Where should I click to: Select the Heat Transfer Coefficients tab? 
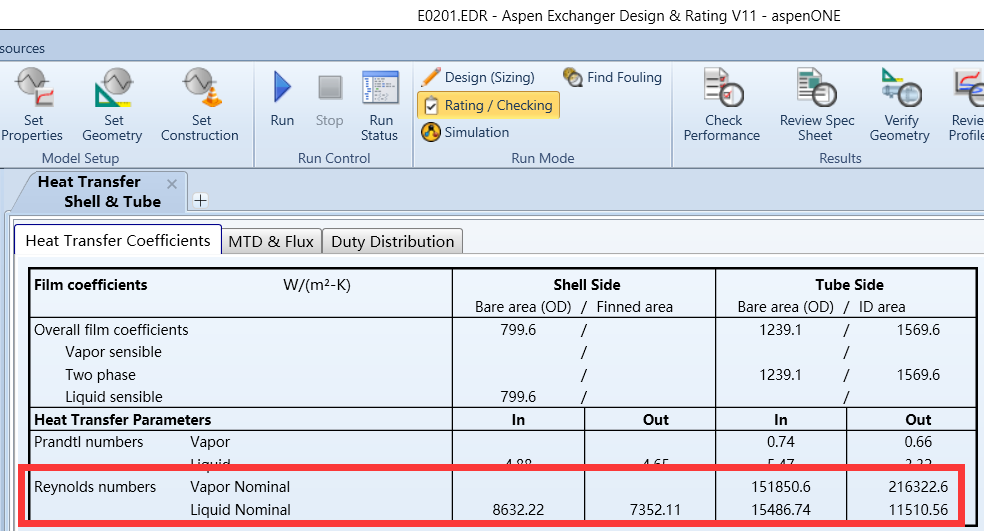pyautogui.click(x=118, y=240)
